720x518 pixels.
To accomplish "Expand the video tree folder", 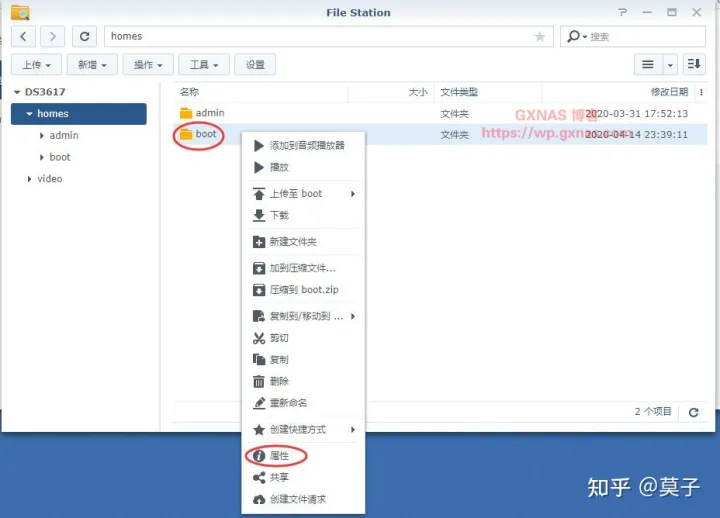I will (x=29, y=179).
